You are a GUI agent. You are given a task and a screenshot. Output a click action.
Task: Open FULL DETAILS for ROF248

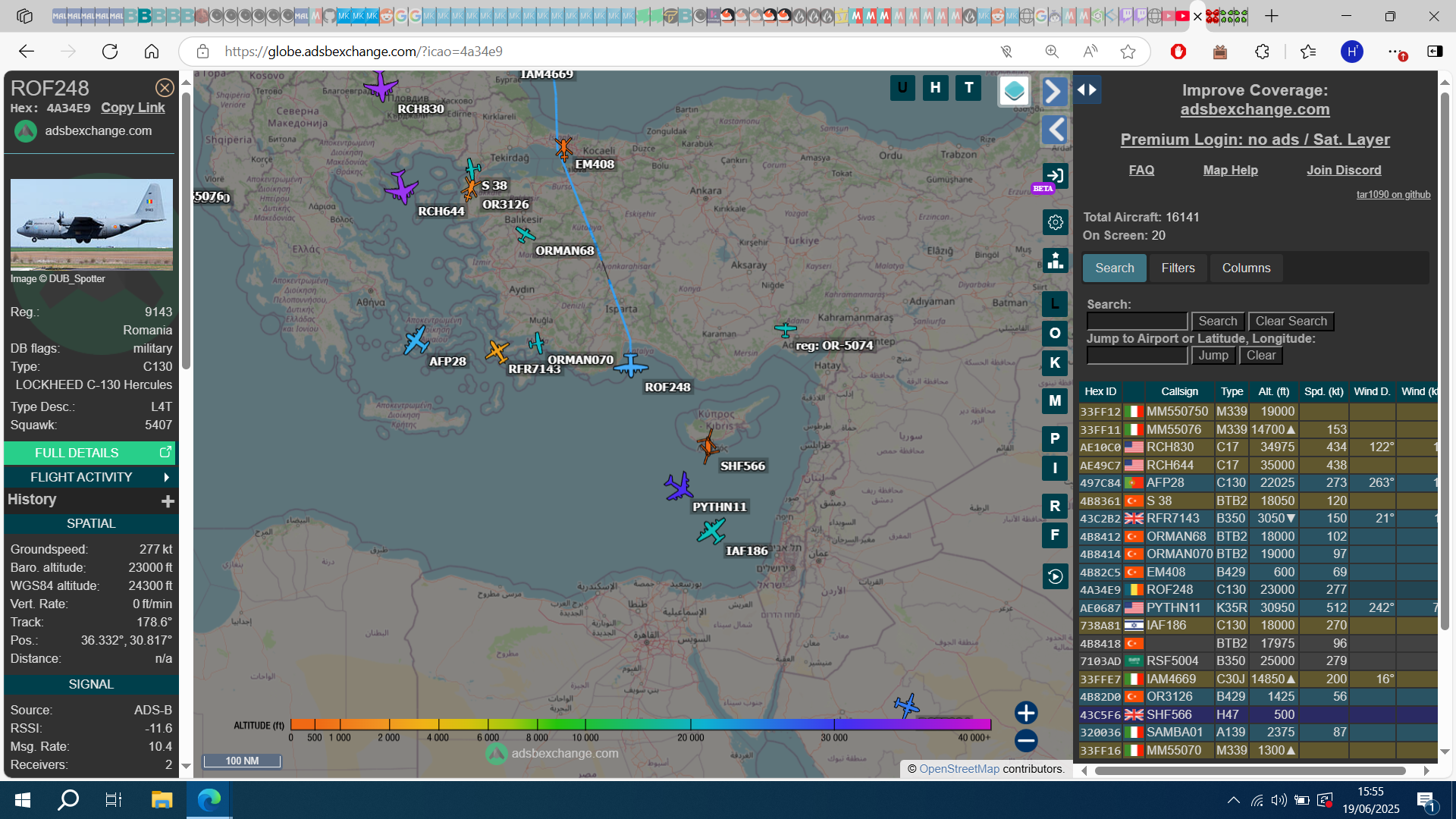click(x=89, y=453)
